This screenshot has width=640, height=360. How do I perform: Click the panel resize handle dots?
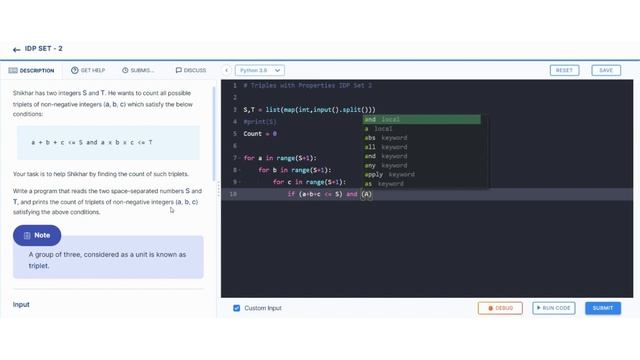click(x=218, y=189)
